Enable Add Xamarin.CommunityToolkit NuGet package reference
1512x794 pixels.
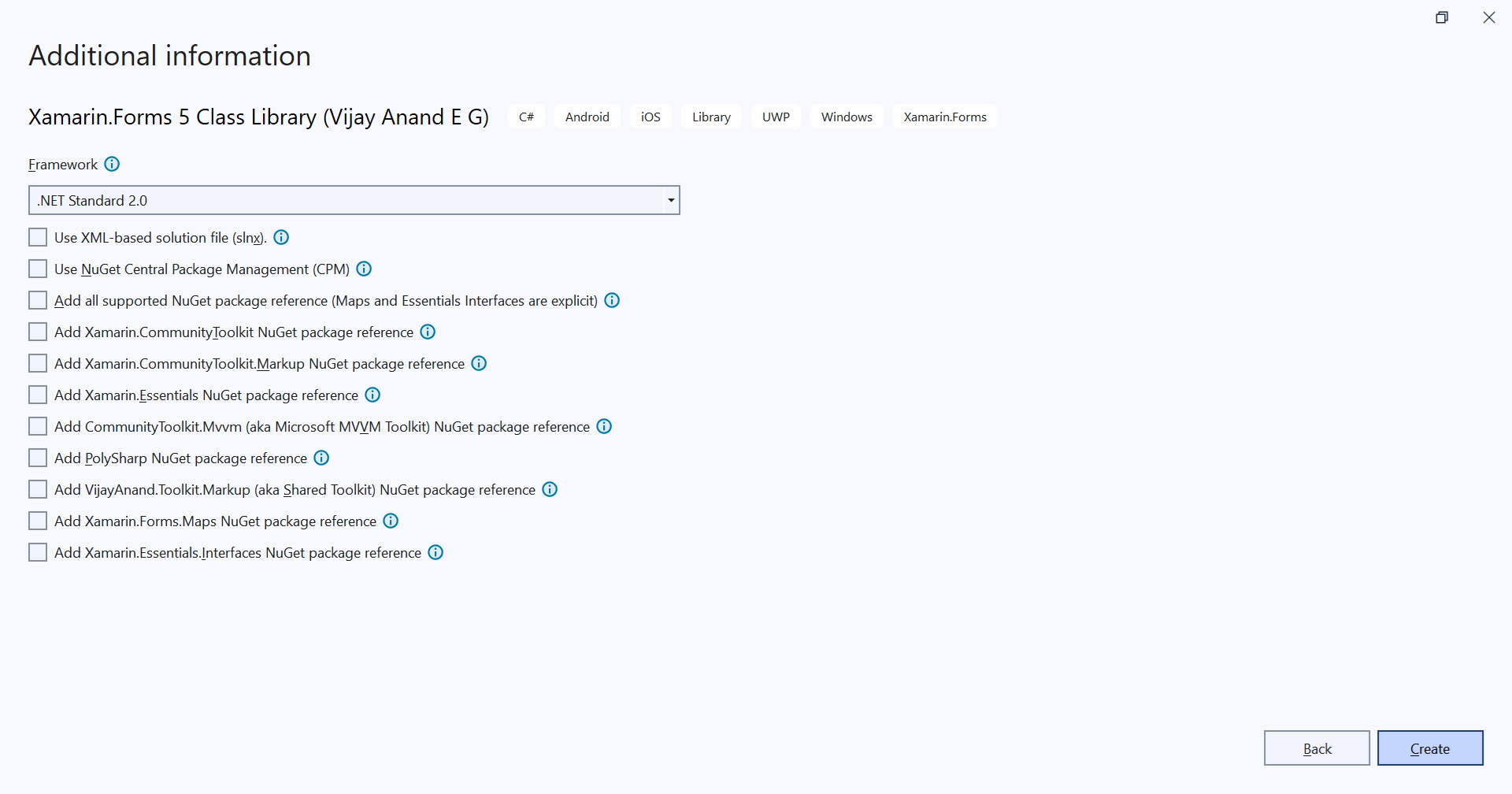[38, 332]
